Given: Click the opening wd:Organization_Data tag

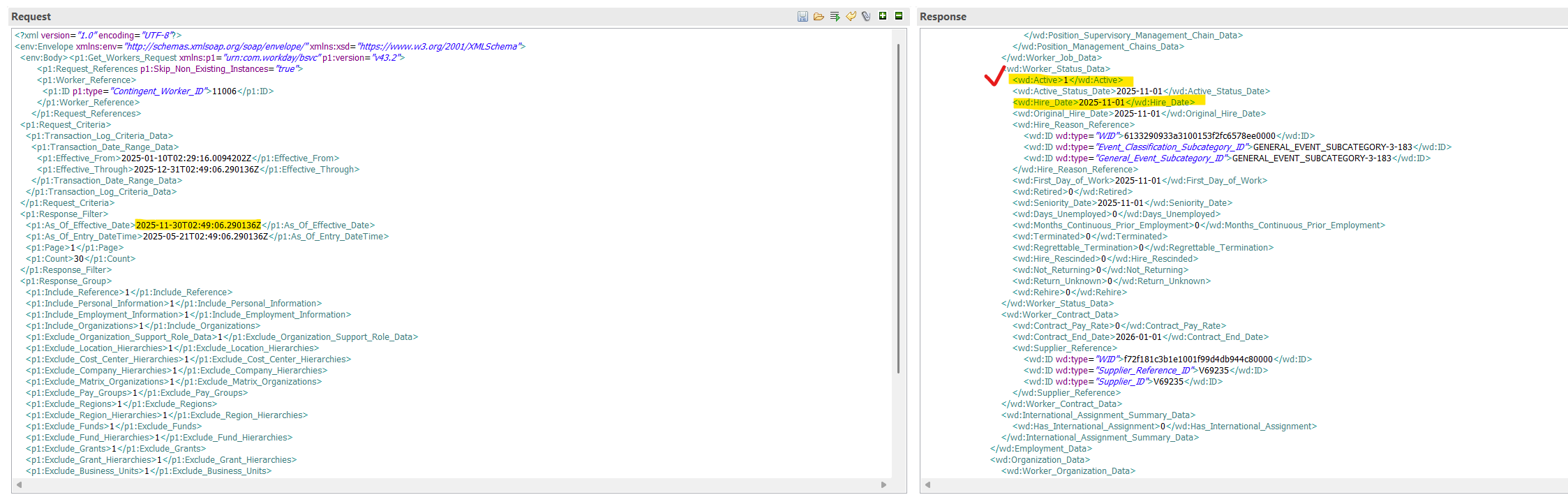Looking at the screenshot, I should (1040, 459).
